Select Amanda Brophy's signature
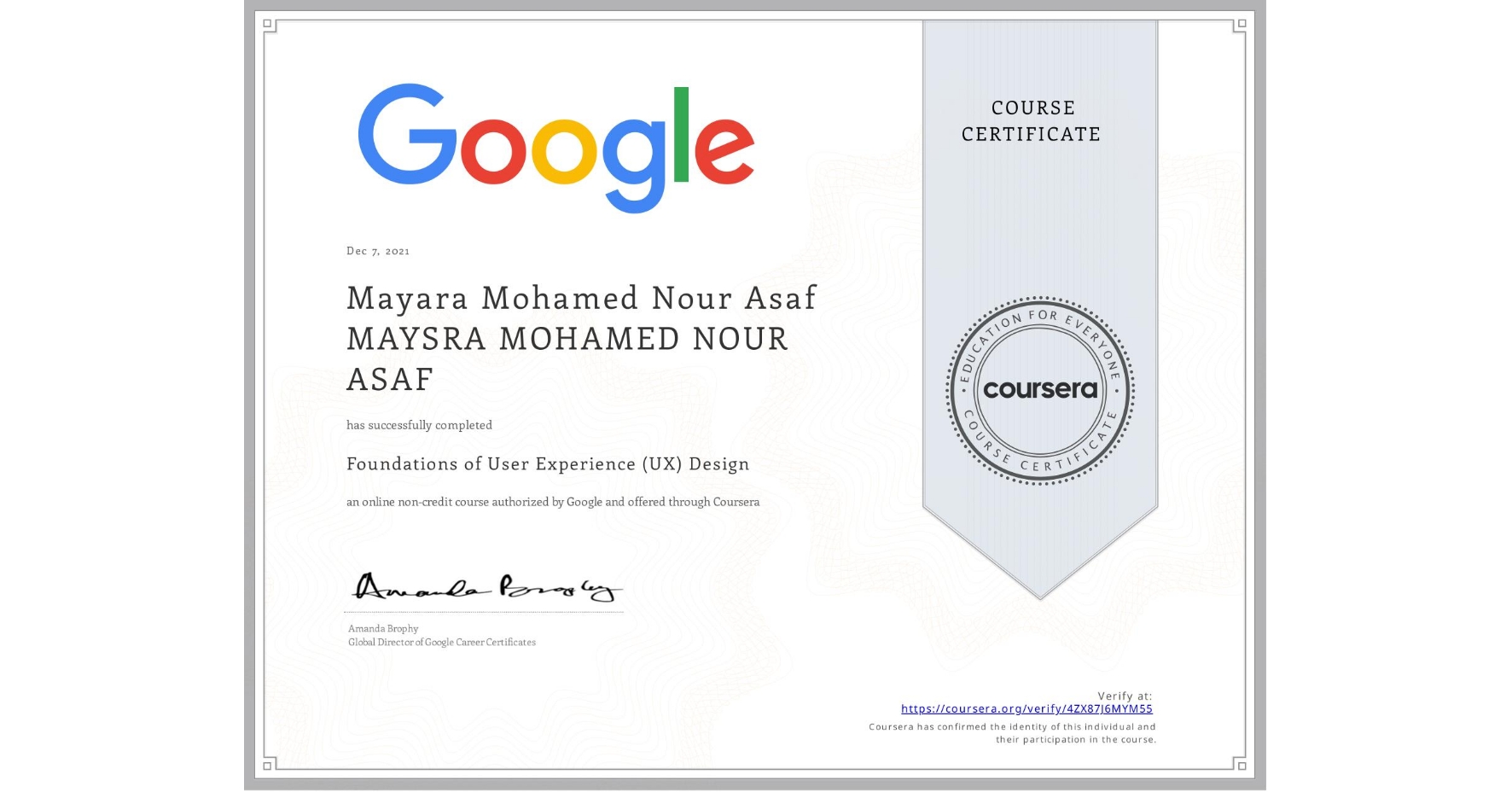The image size is (1512, 792). click(482, 587)
